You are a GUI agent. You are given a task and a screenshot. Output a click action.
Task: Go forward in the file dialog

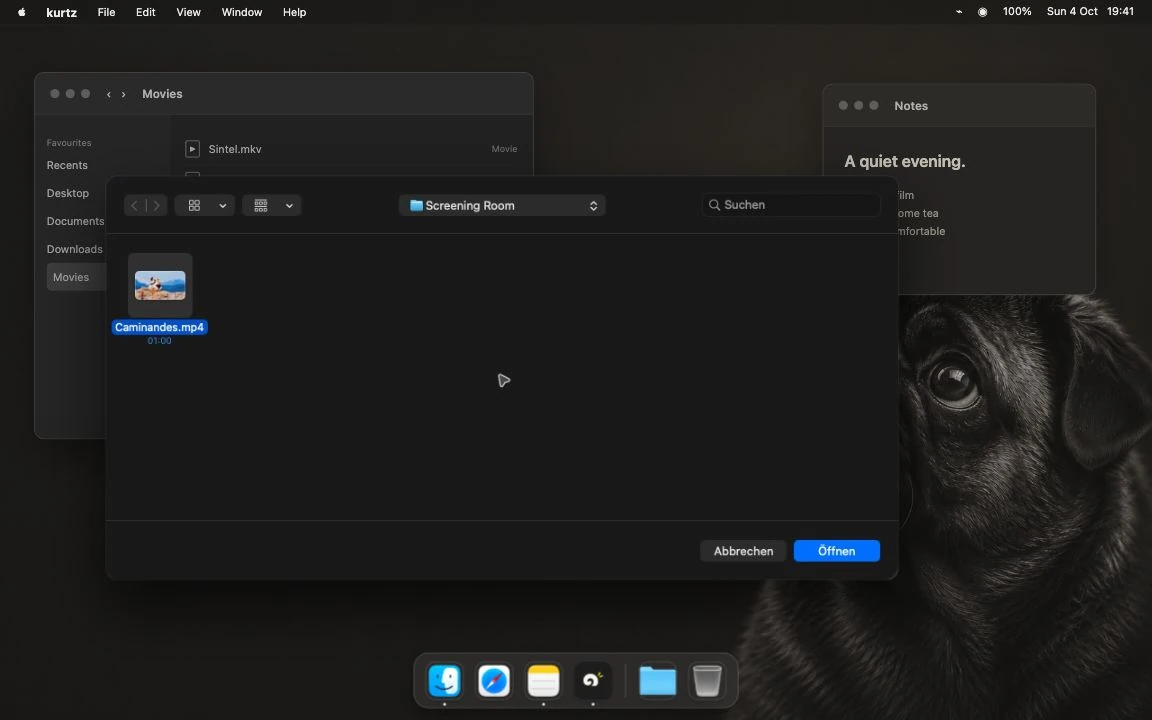coord(156,206)
